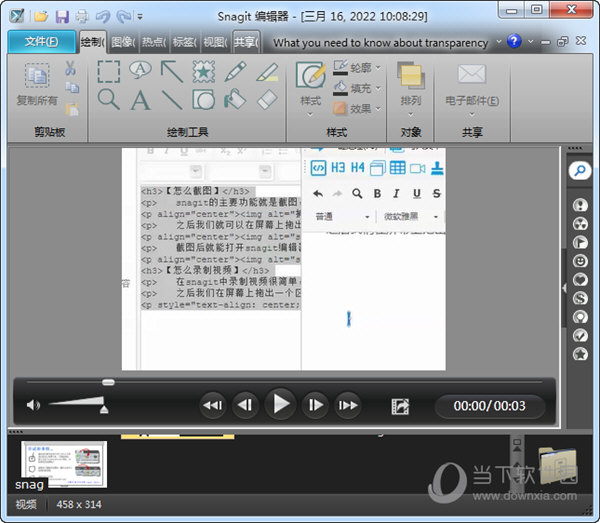Expand the Outline (轮廓) dropdown
This screenshot has height=523, width=600.
tap(378, 68)
